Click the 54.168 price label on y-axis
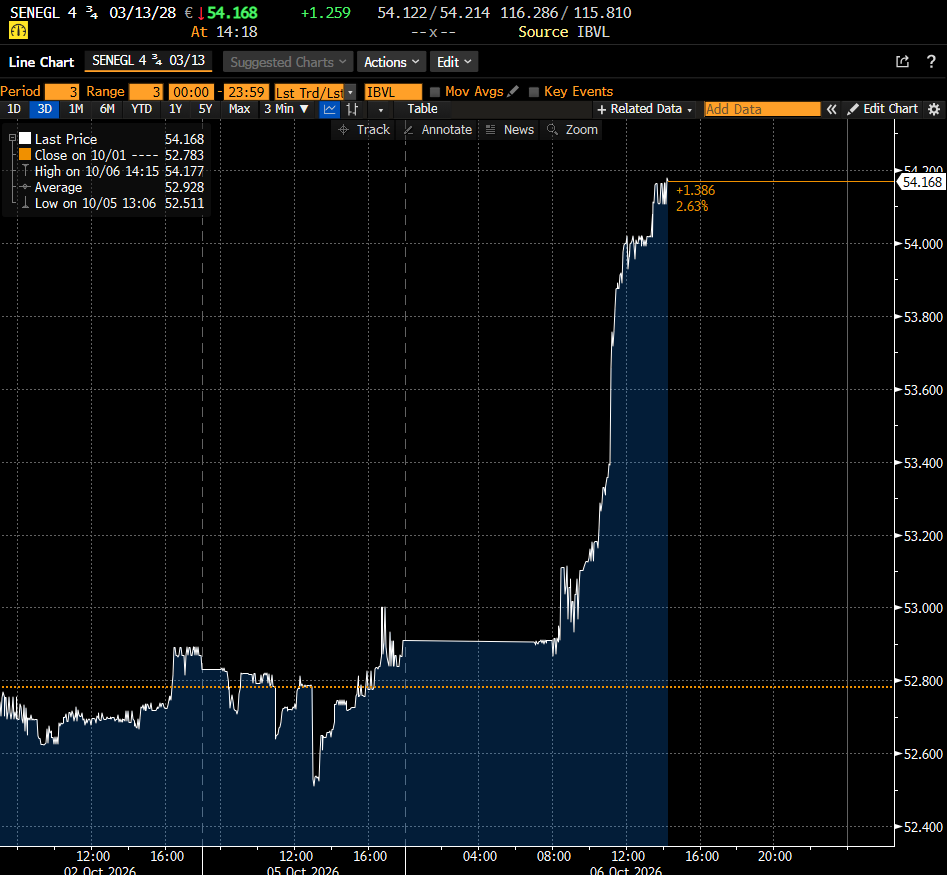Screen dimensions: 947x875 pos(922,182)
